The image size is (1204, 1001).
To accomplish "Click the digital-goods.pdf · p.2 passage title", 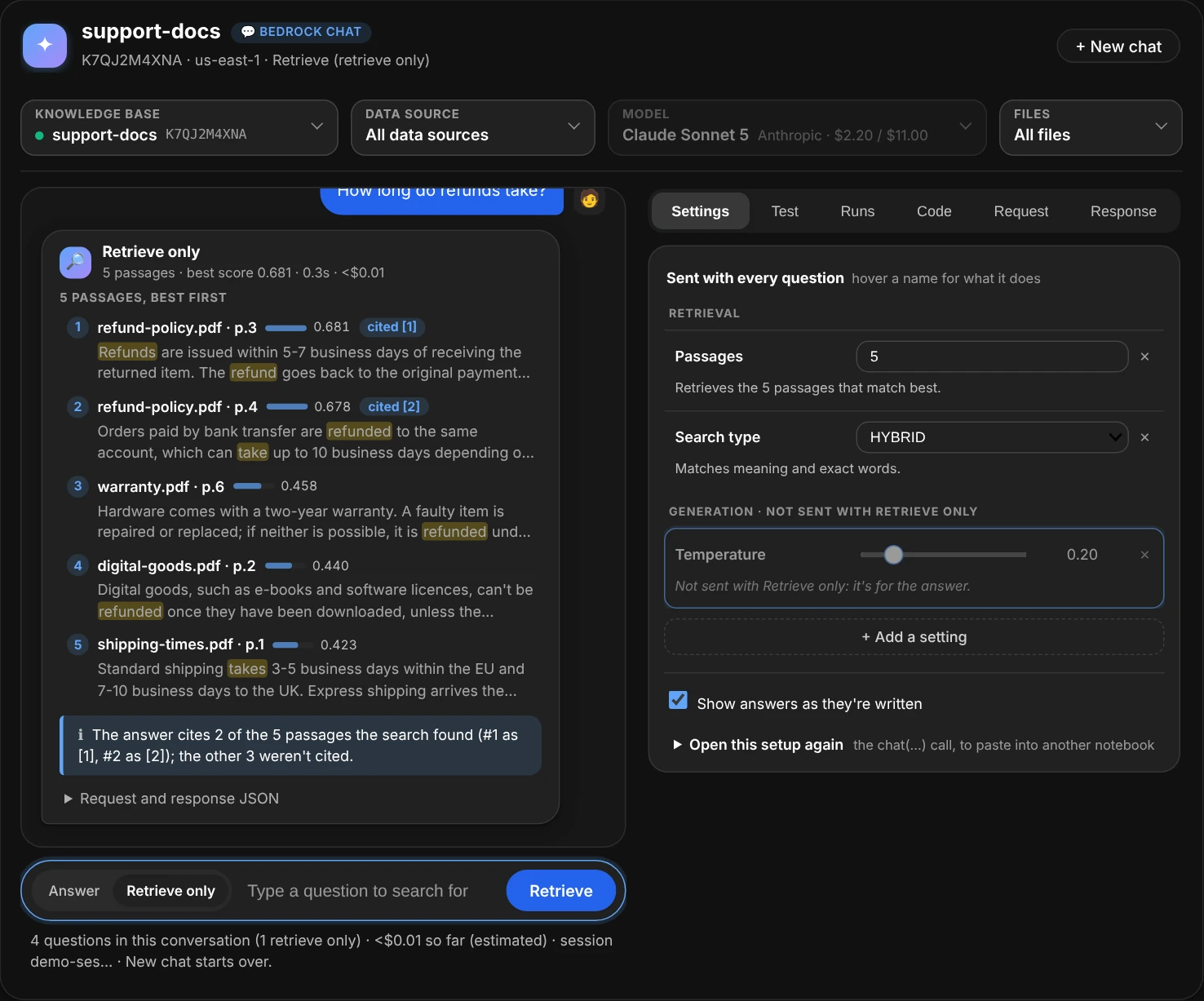I will (x=176, y=565).
